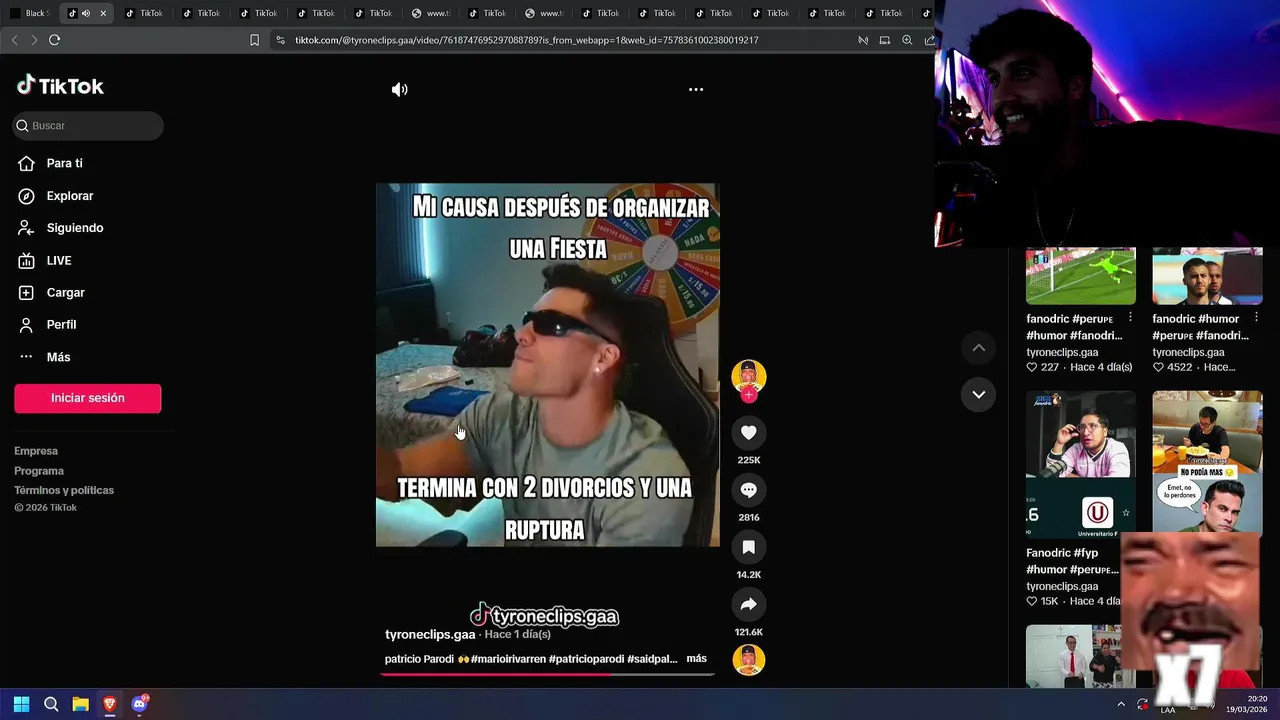Viewport: 1280px width, 720px height.
Task: Open Discord from taskbar
Action: tap(139, 704)
